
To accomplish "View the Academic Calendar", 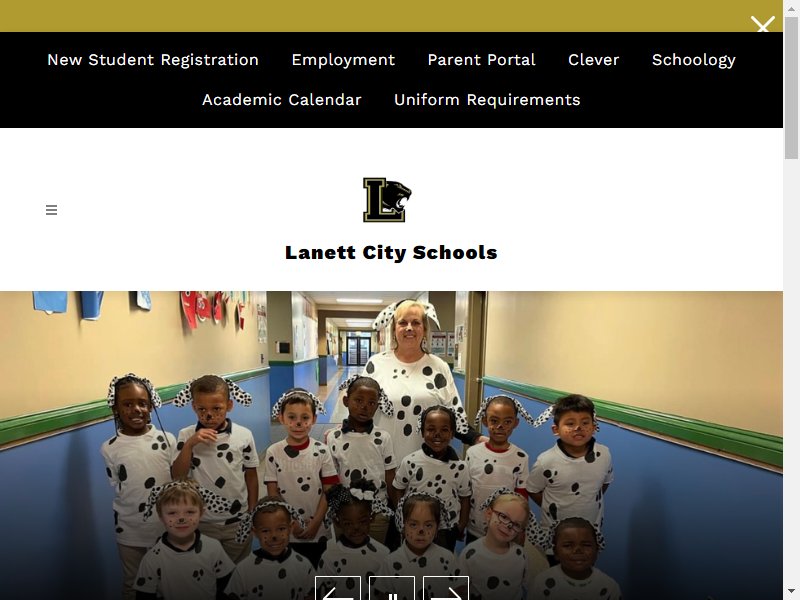I will pos(282,99).
